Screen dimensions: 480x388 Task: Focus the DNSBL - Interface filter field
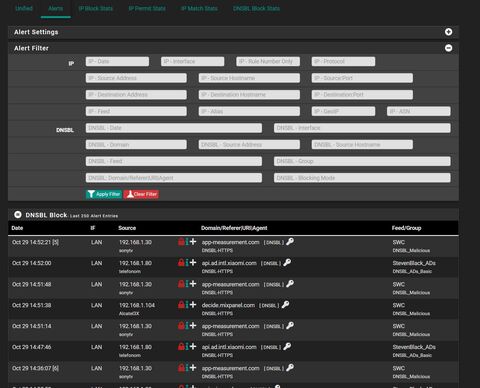[x=362, y=128]
